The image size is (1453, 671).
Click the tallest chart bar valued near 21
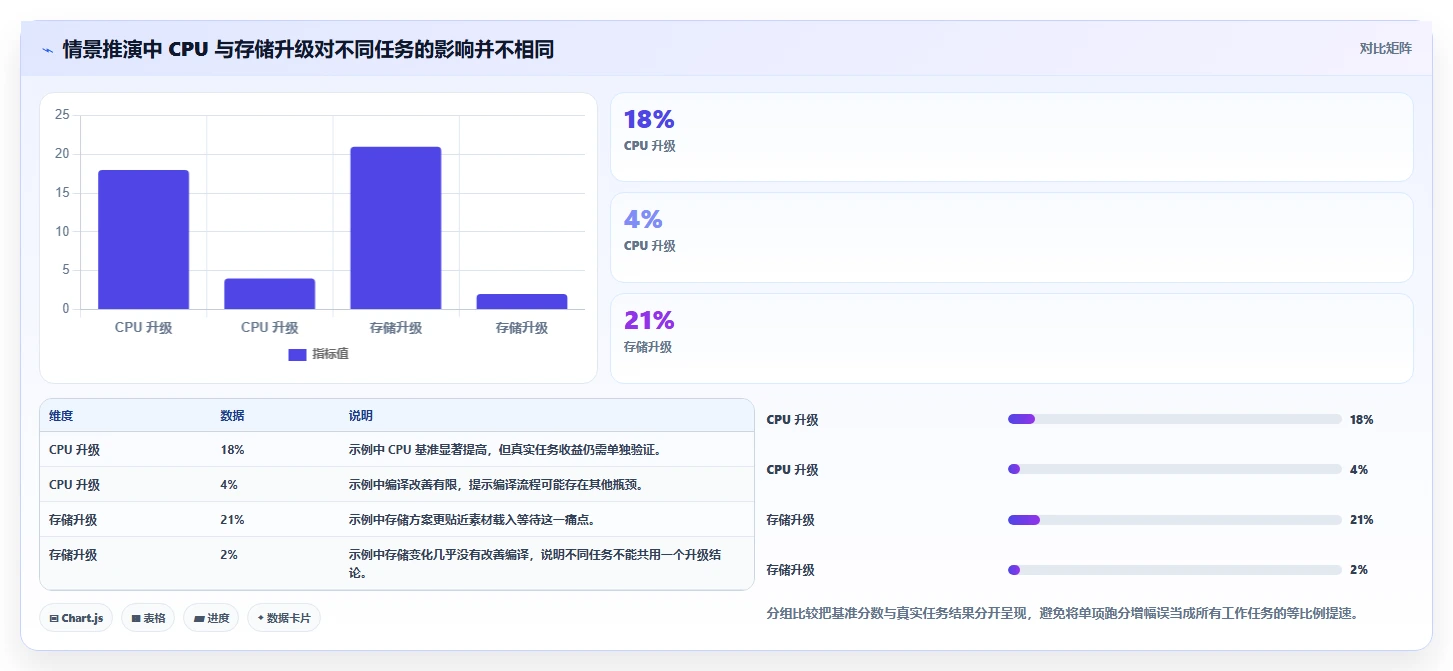[x=395, y=228]
